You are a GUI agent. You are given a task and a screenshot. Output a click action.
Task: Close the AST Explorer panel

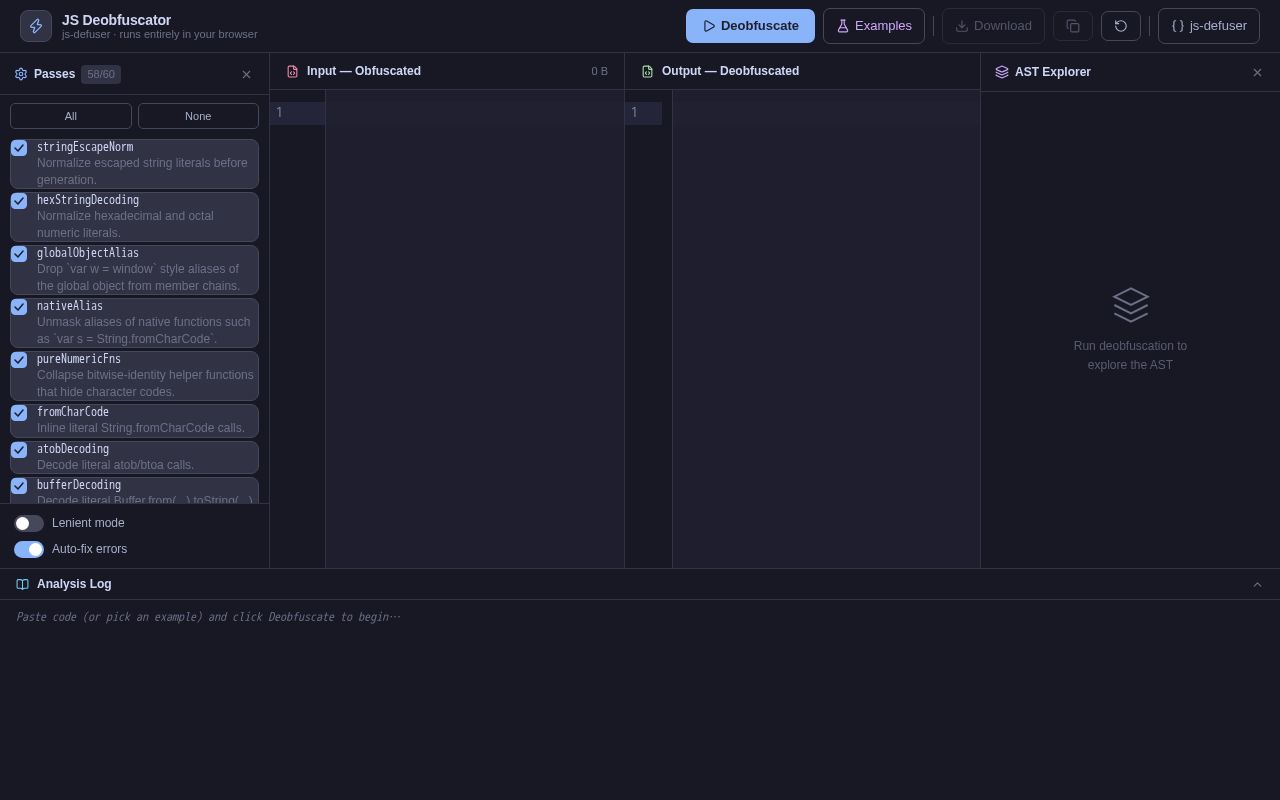click(x=1257, y=72)
